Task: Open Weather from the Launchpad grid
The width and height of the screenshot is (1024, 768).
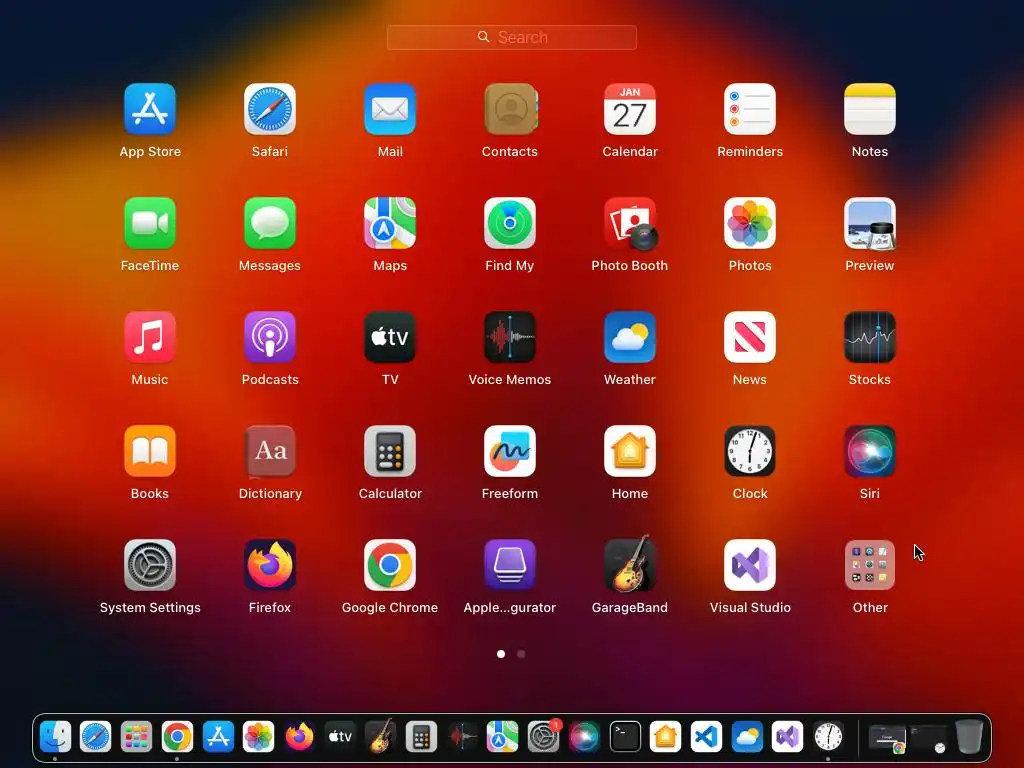Action: 630,337
